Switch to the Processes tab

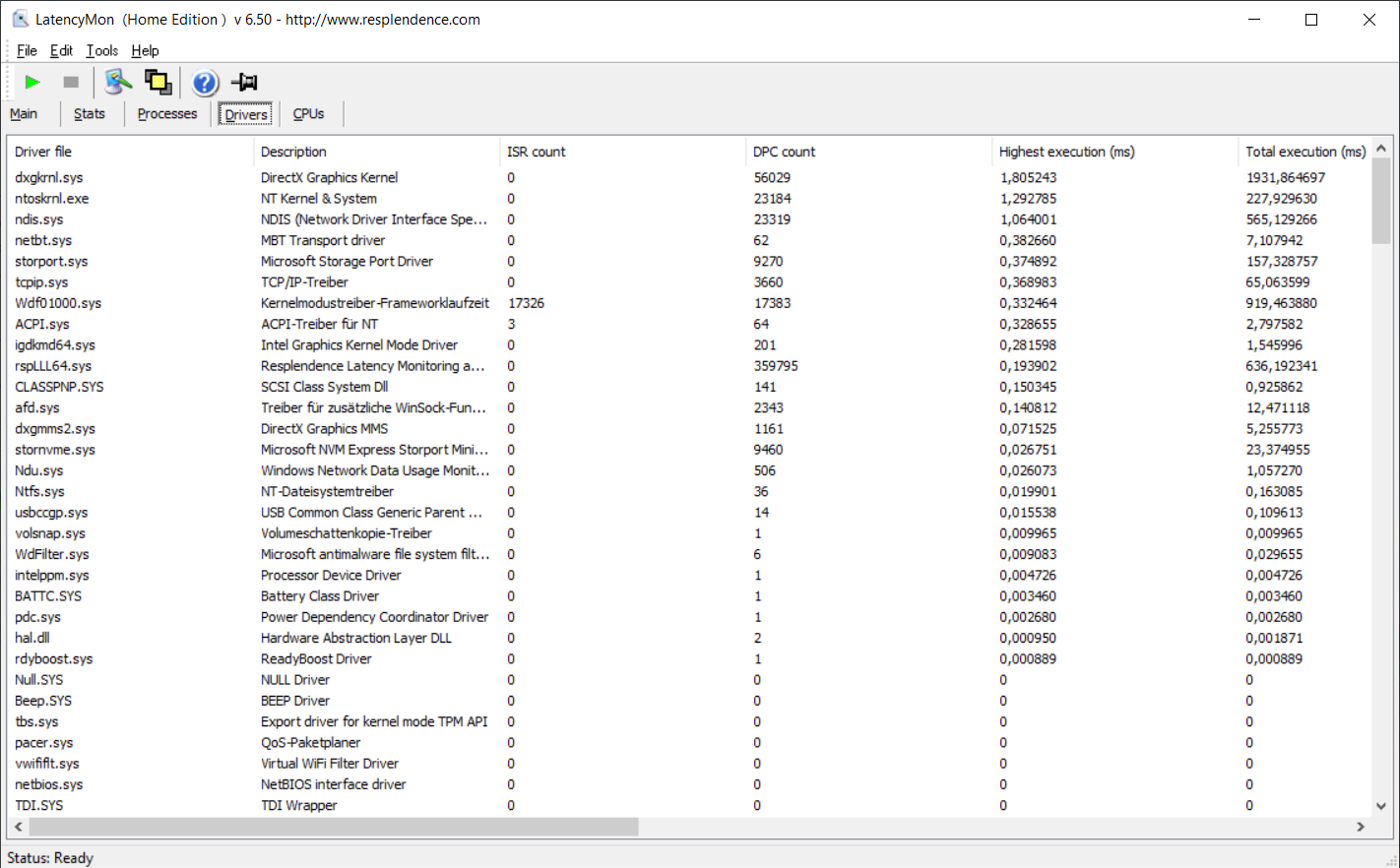[167, 114]
